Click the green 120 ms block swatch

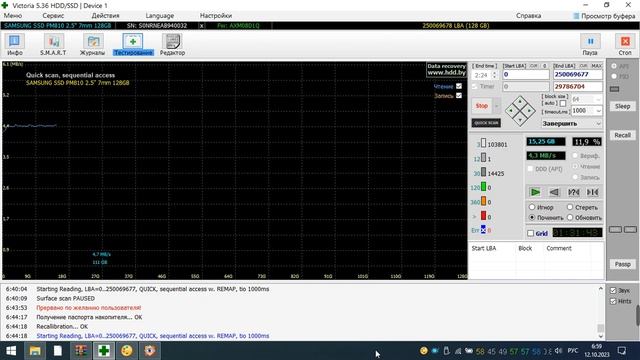[483, 187]
